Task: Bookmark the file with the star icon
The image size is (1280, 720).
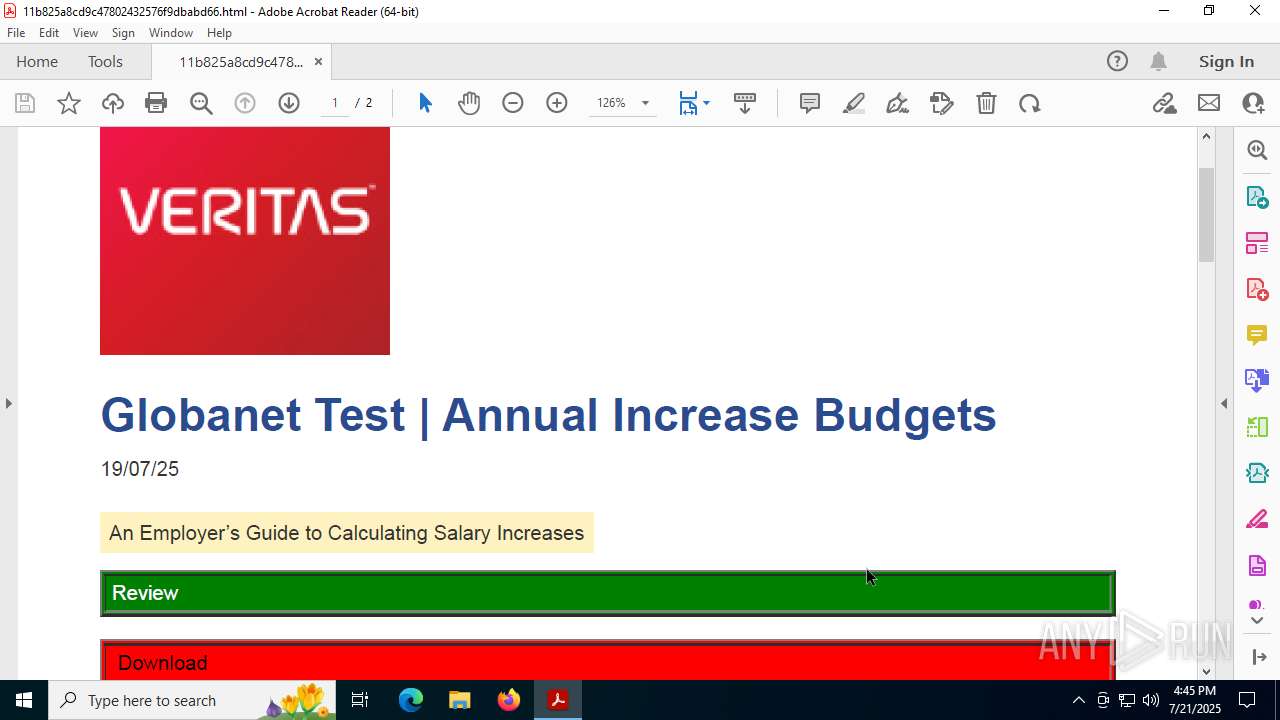Action: tap(69, 103)
